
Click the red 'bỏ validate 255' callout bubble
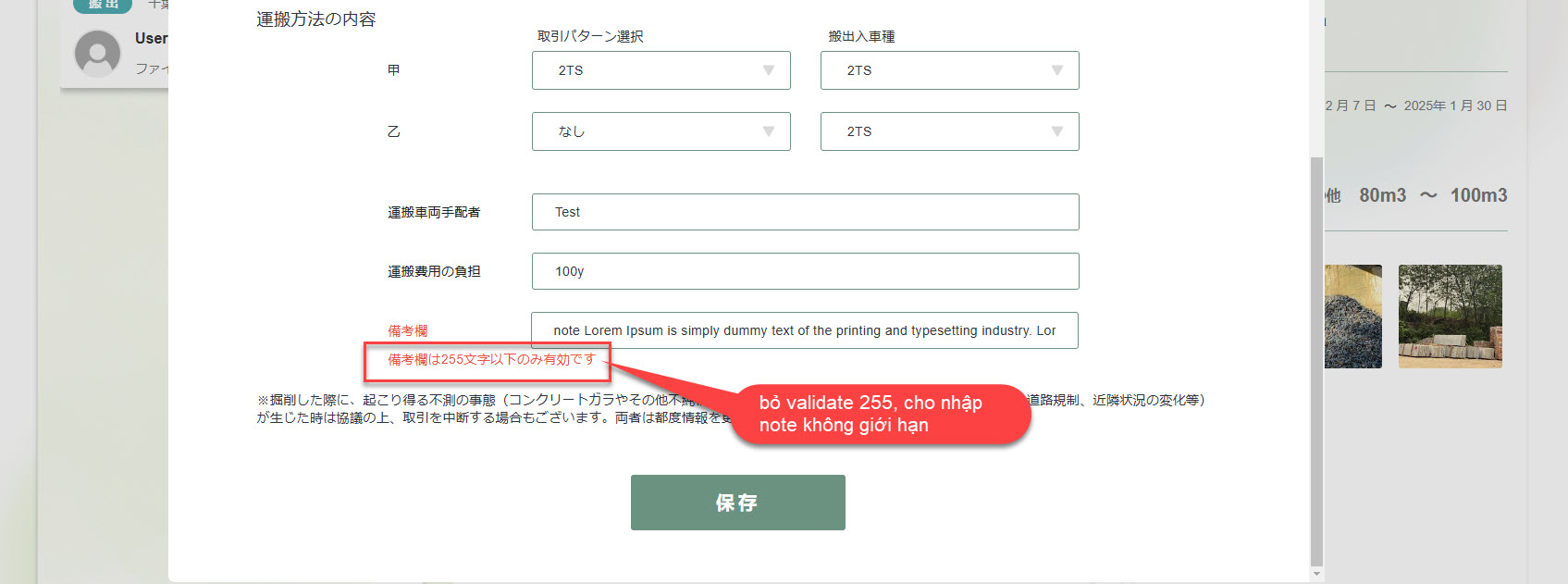pyautogui.click(x=879, y=414)
